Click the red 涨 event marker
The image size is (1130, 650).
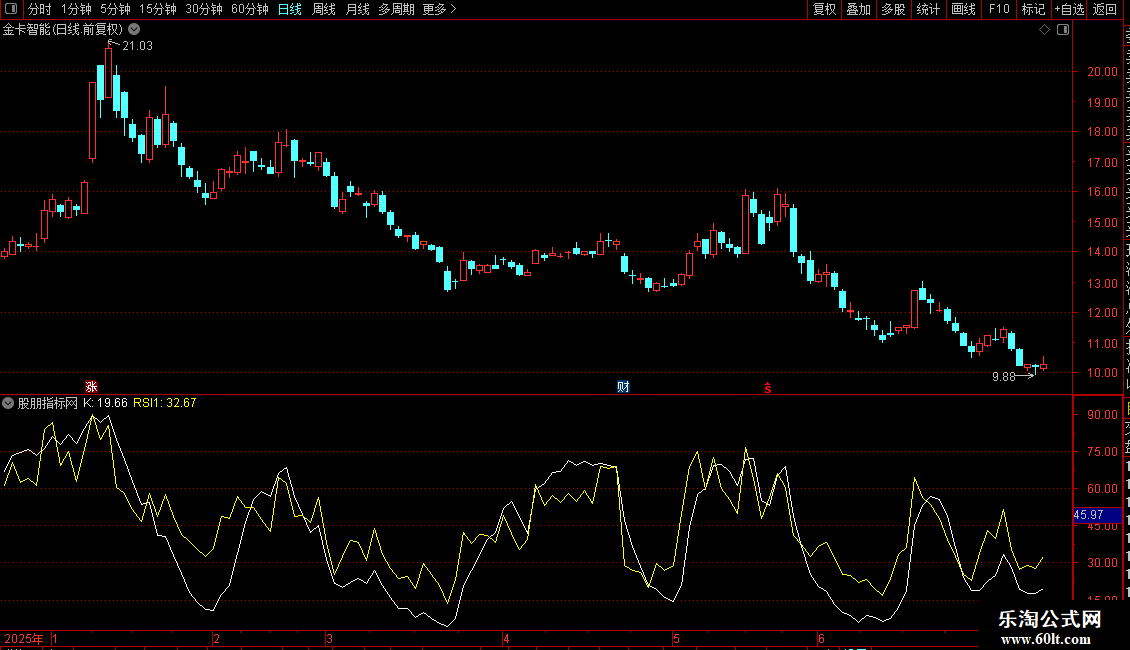pyautogui.click(x=91, y=387)
